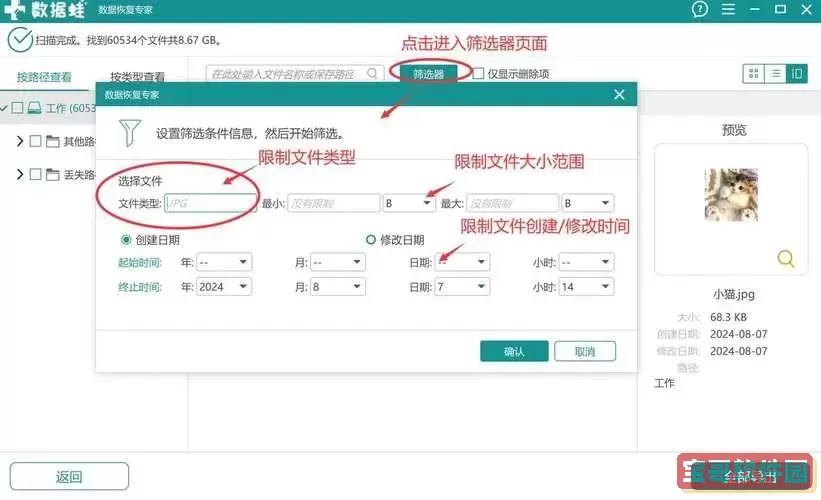
Task: Click the 工作 drive icon in tree
Action: (x=35, y=108)
